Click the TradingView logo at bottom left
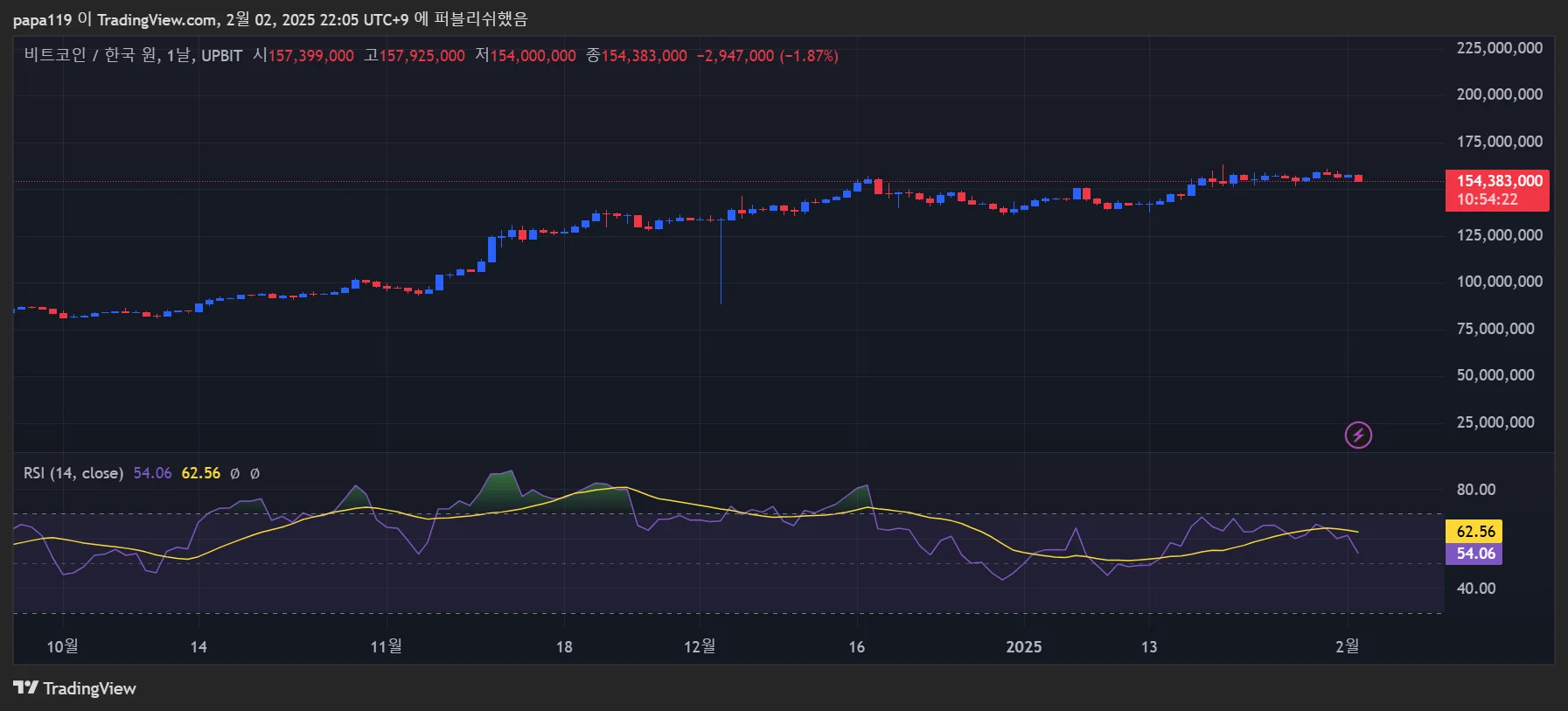This screenshot has width=1568, height=711. [x=74, y=688]
